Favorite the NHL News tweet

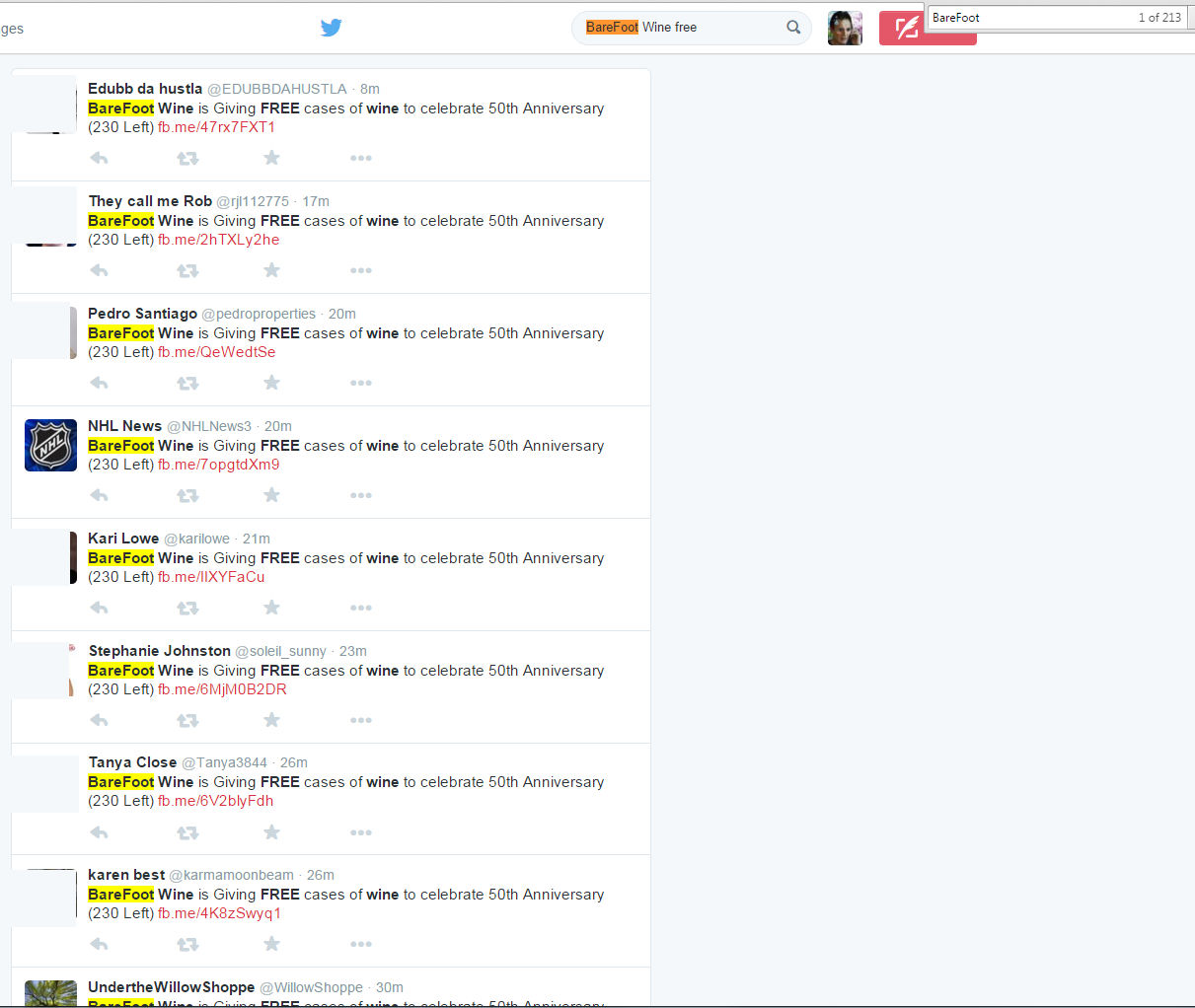tap(271, 495)
